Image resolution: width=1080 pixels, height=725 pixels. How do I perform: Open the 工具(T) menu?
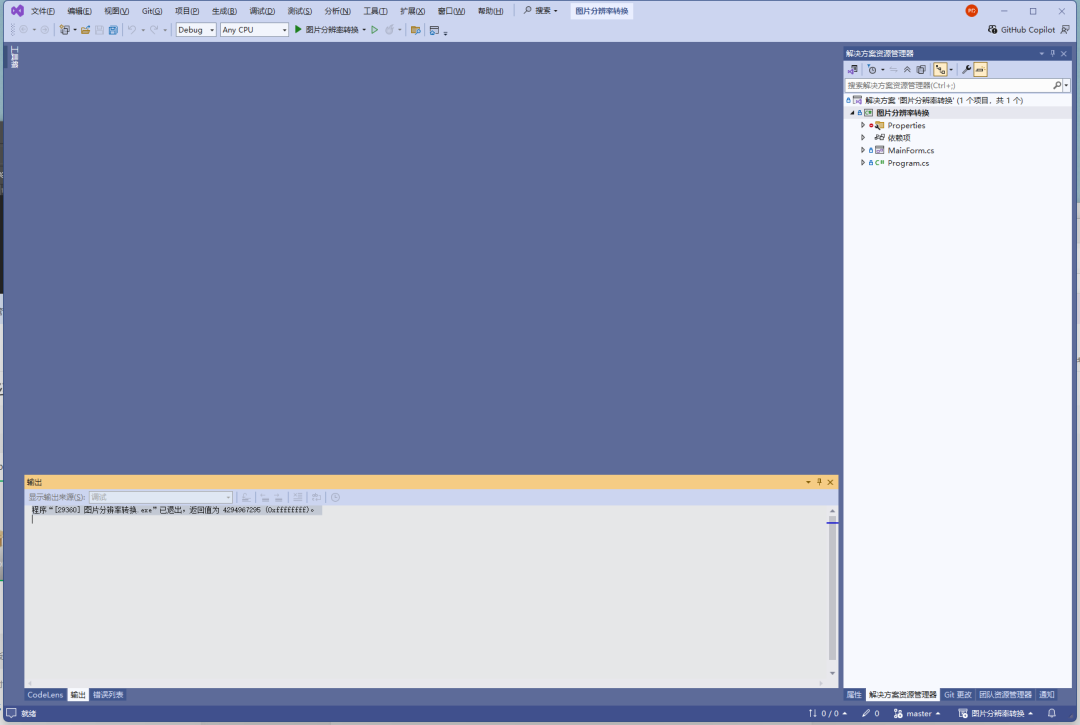coord(375,11)
